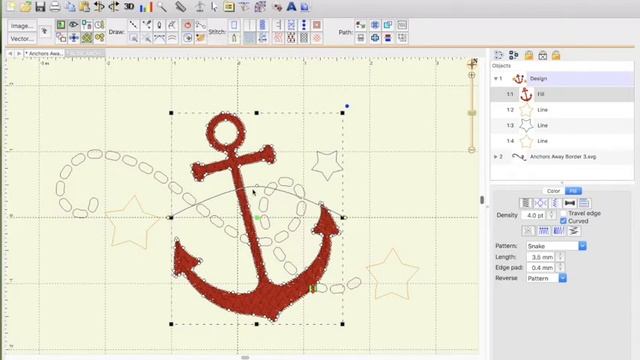
Task: Click the previous tab arrow left of Anchors tab
Action: [11, 53]
